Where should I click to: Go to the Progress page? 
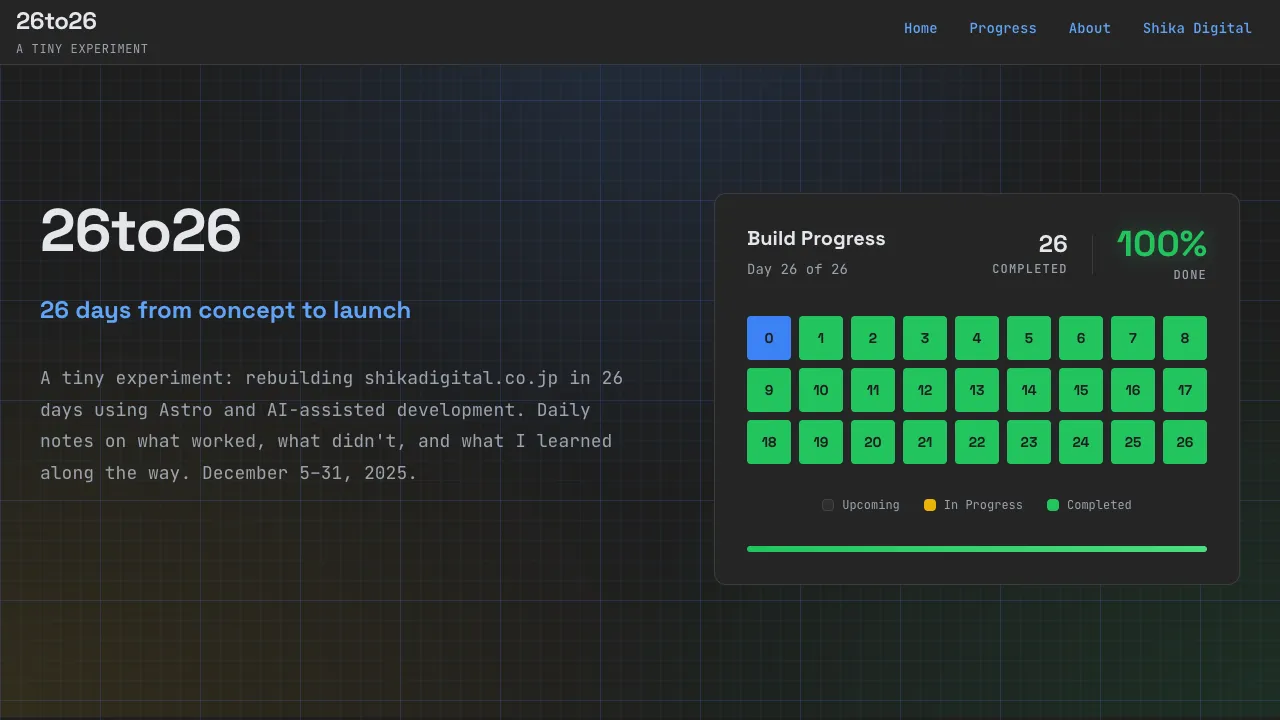click(x=1002, y=28)
